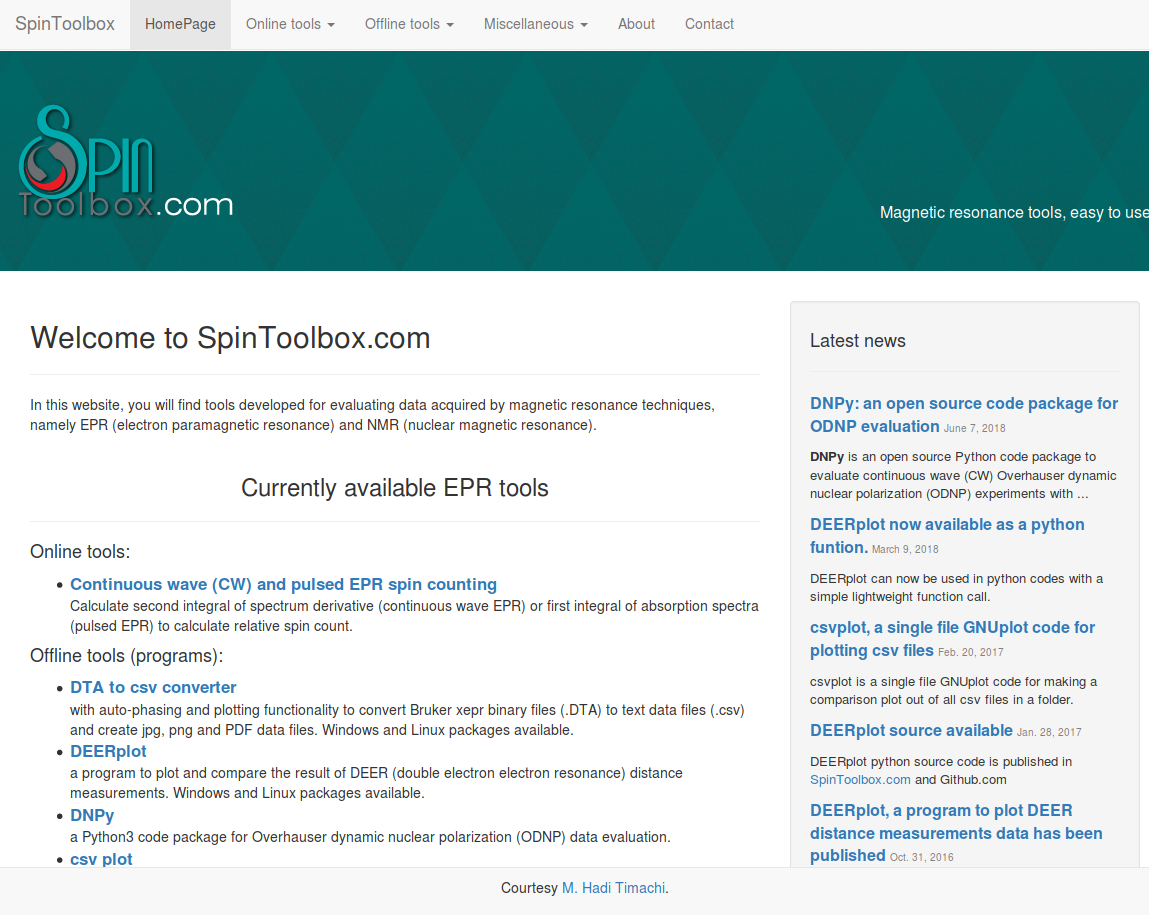Click the date Feb. 20, 2017
Image resolution: width=1149 pixels, height=915 pixels.
tap(971, 653)
